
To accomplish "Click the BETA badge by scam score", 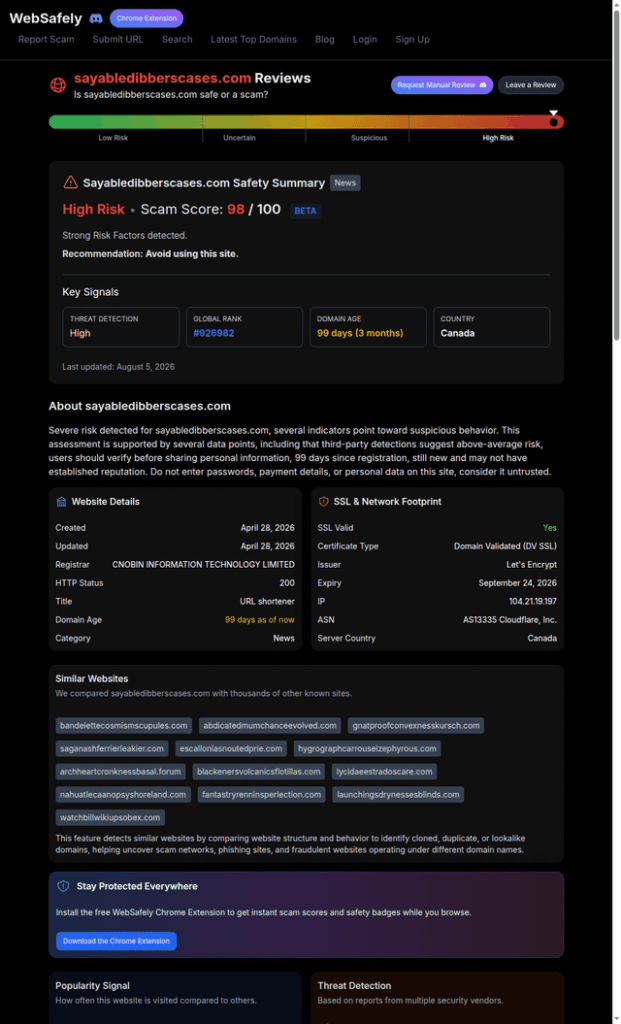I will pyautogui.click(x=305, y=211).
